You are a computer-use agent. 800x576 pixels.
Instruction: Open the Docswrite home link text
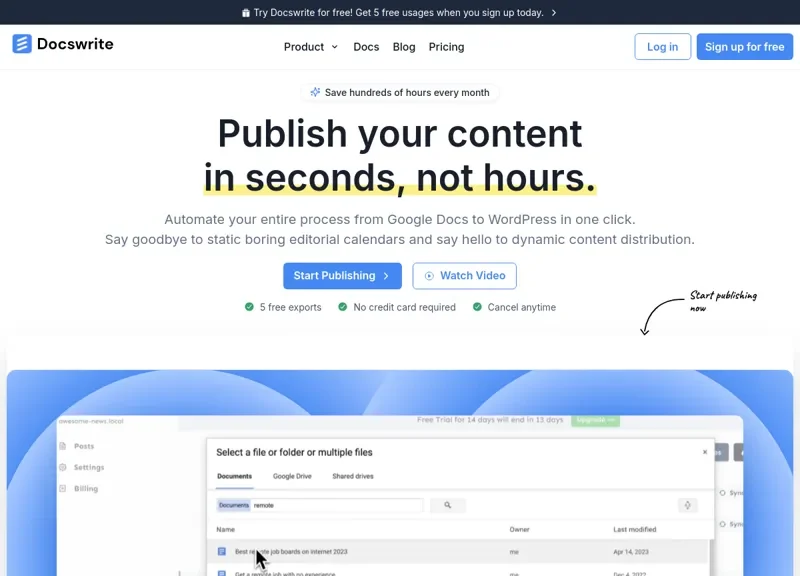pyautogui.click(x=75, y=44)
